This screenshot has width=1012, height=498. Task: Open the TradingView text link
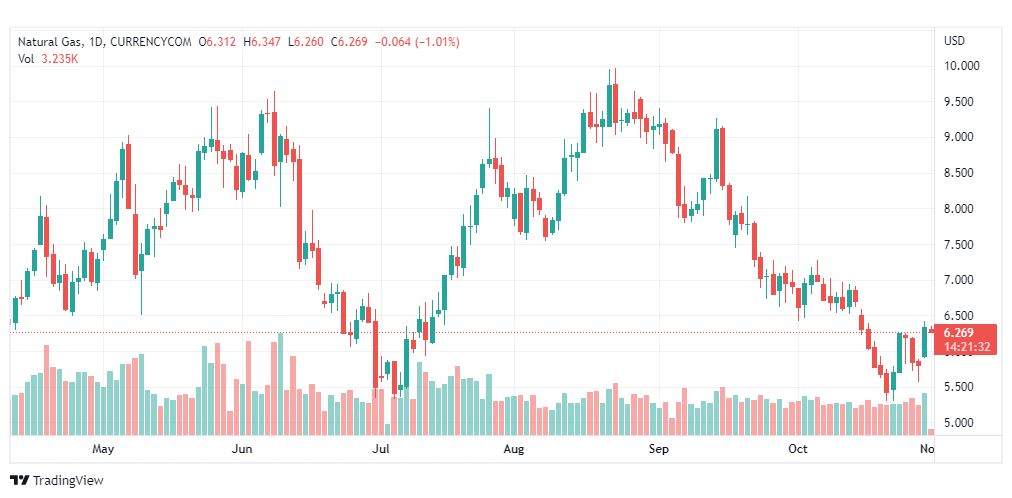coord(67,480)
